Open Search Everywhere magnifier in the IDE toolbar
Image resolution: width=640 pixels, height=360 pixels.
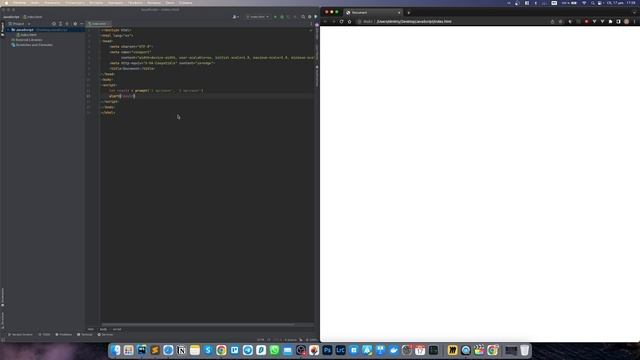point(303,17)
